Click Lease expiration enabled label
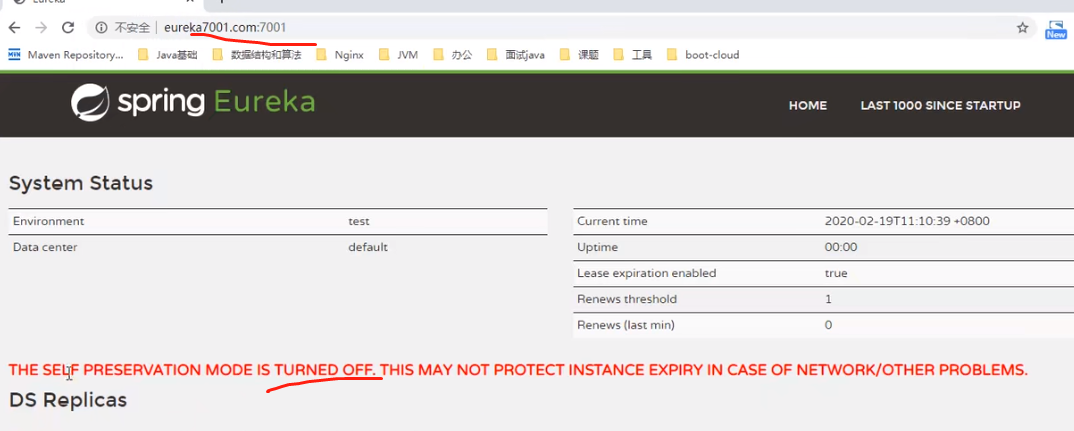The height and width of the screenshot is (431, 1074). (x=647, y=273)
